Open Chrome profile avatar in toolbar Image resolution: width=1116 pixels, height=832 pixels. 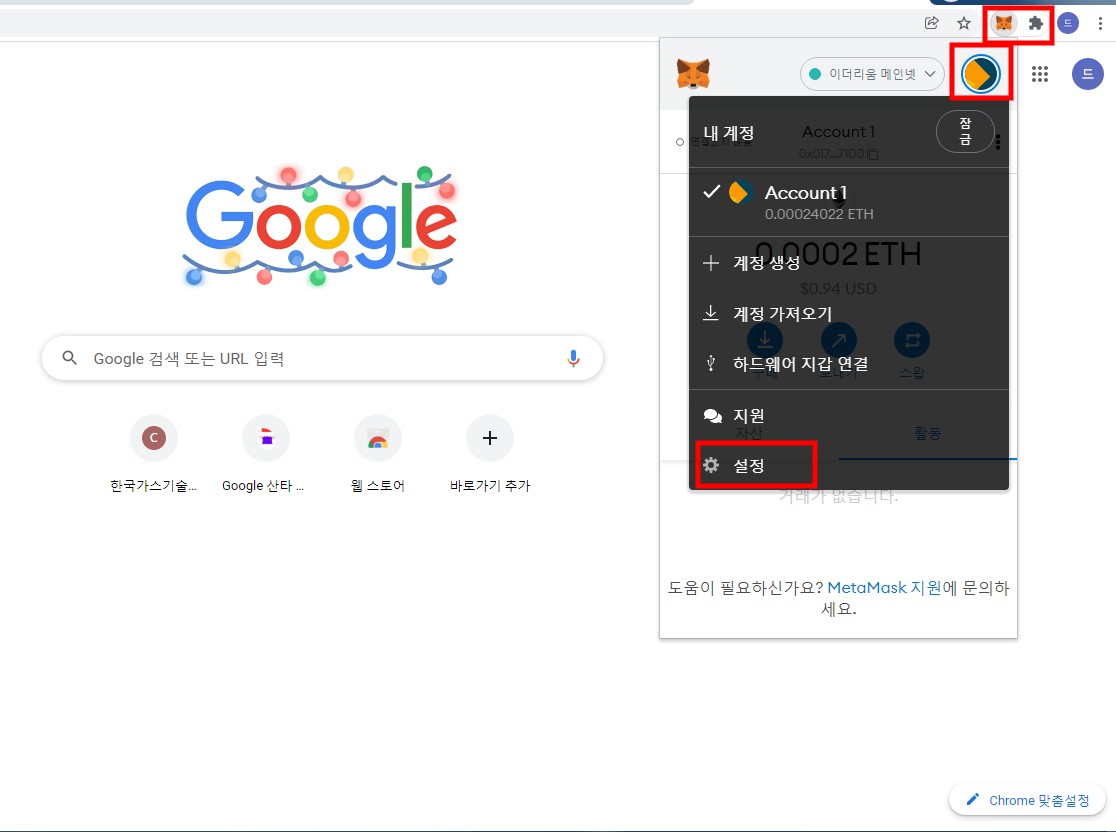(x=1068, y=23)
